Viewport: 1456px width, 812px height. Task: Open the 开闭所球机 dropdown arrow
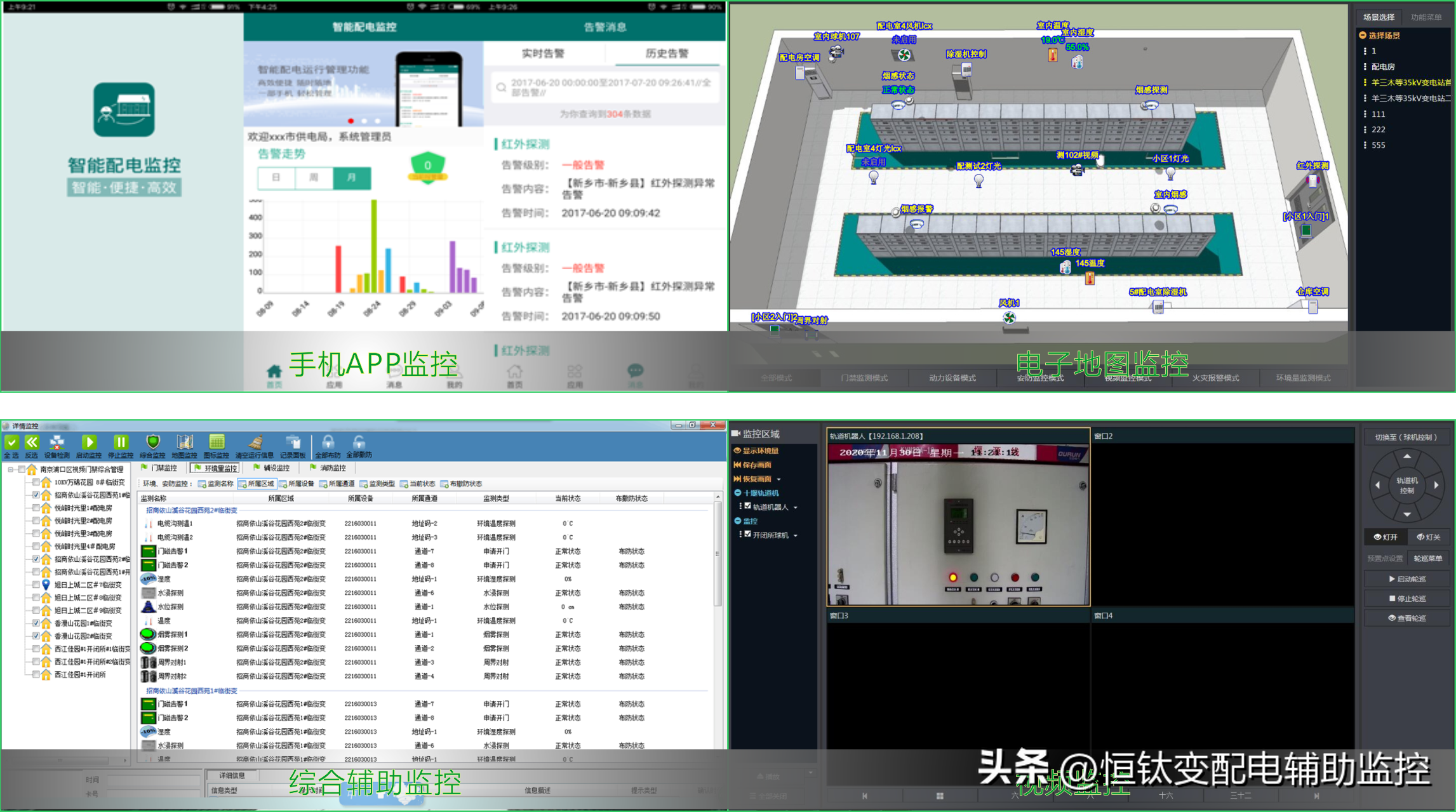tap(796, 535)
